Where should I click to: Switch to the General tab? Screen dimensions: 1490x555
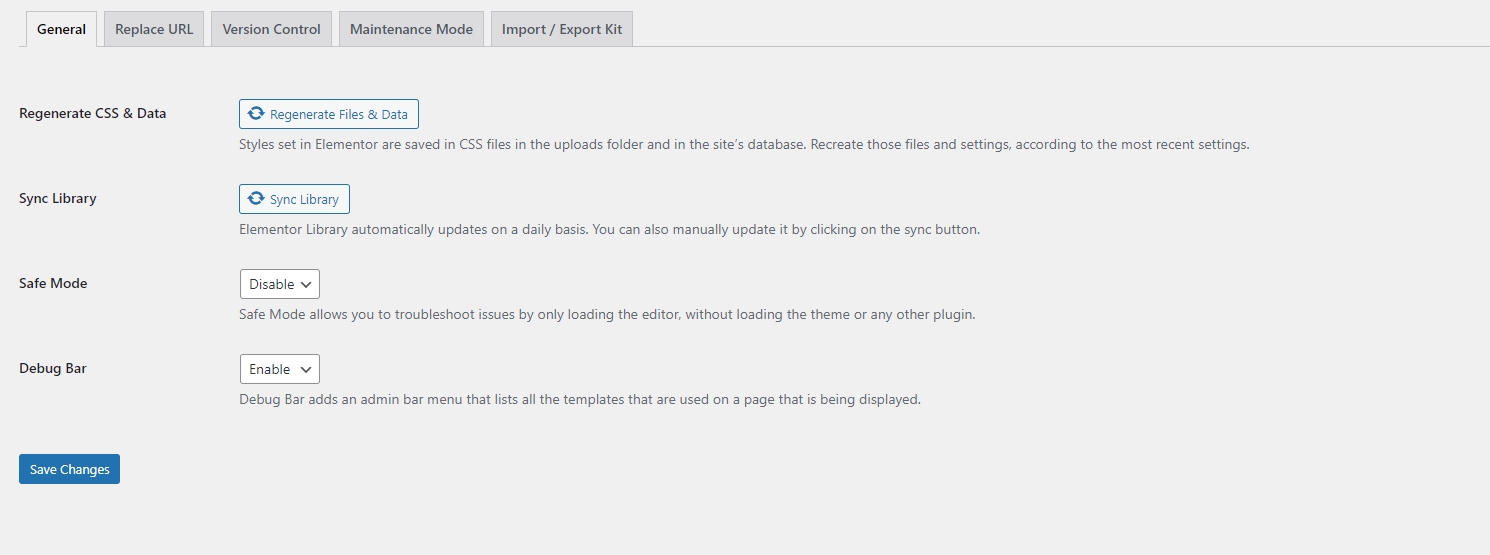[61, 29]
